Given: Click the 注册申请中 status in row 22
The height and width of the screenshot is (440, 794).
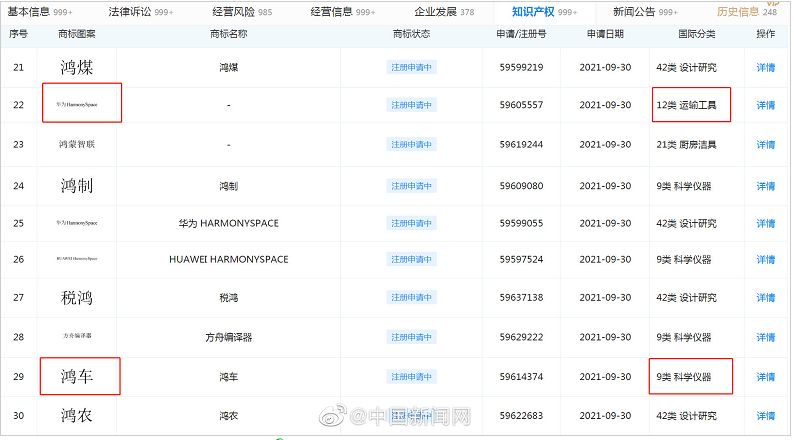Looking at the screenshot, I should click(x=411, y=105).
